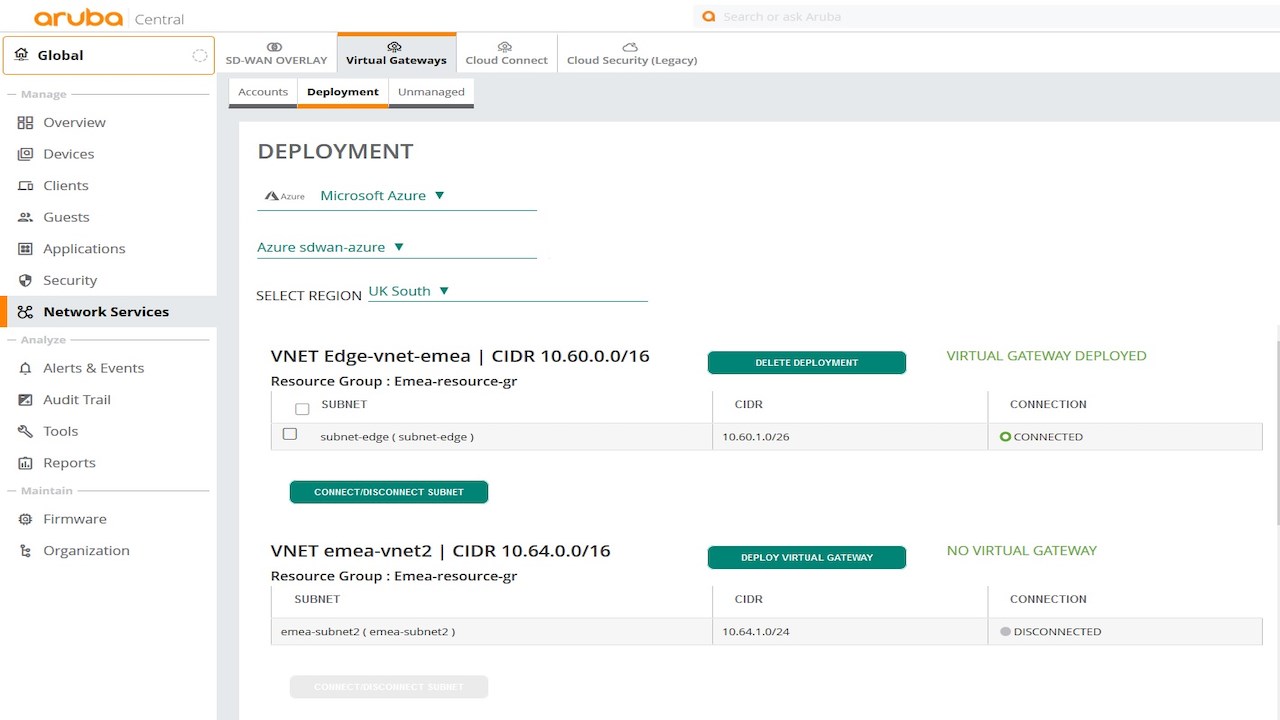Click the Cloud Security (Legacy) cloud icon
Screen dimensions: 1280x720
point(630,47)
